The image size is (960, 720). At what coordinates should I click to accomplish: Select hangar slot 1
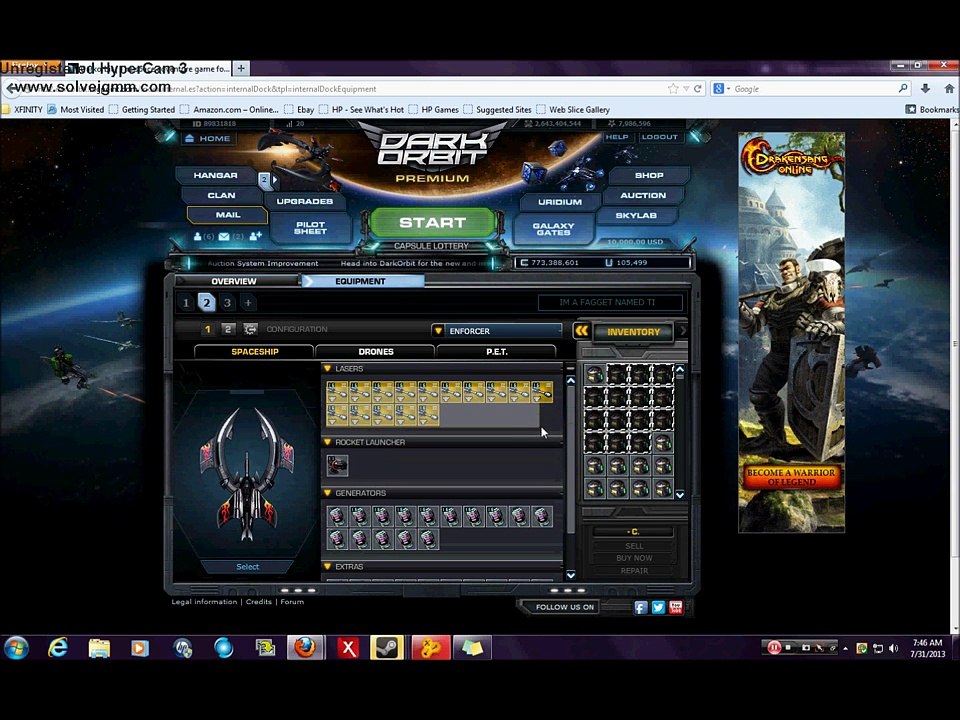coord(186,302)
